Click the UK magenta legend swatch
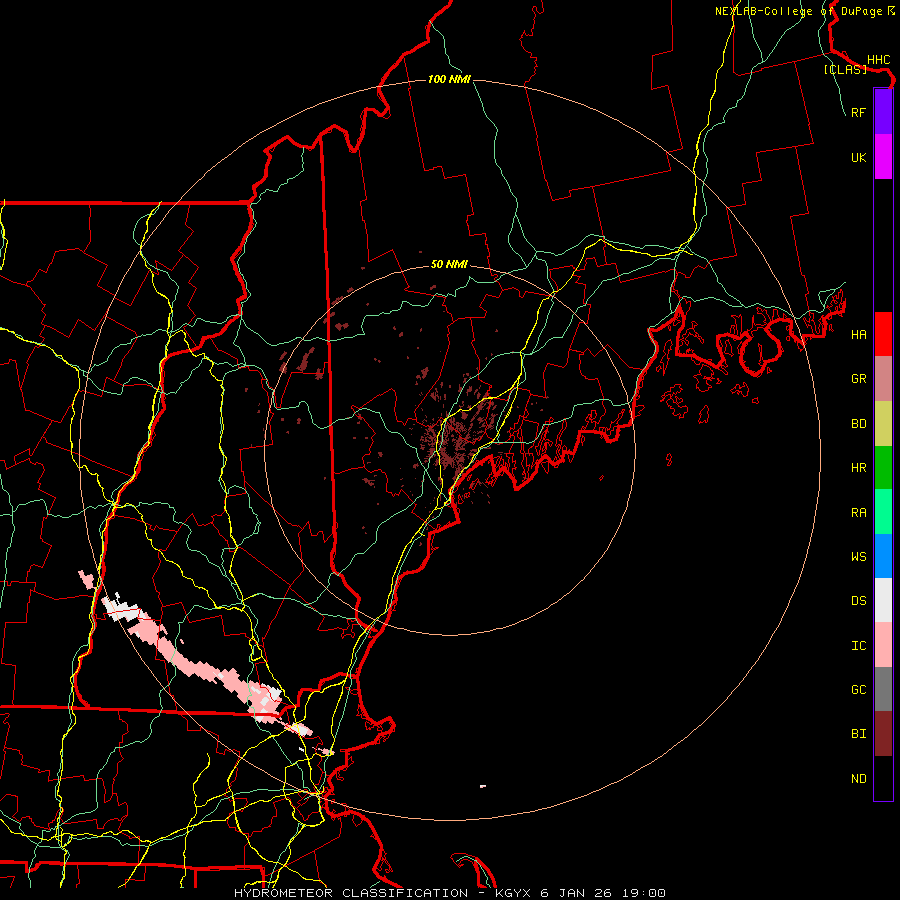 point(883,157)
